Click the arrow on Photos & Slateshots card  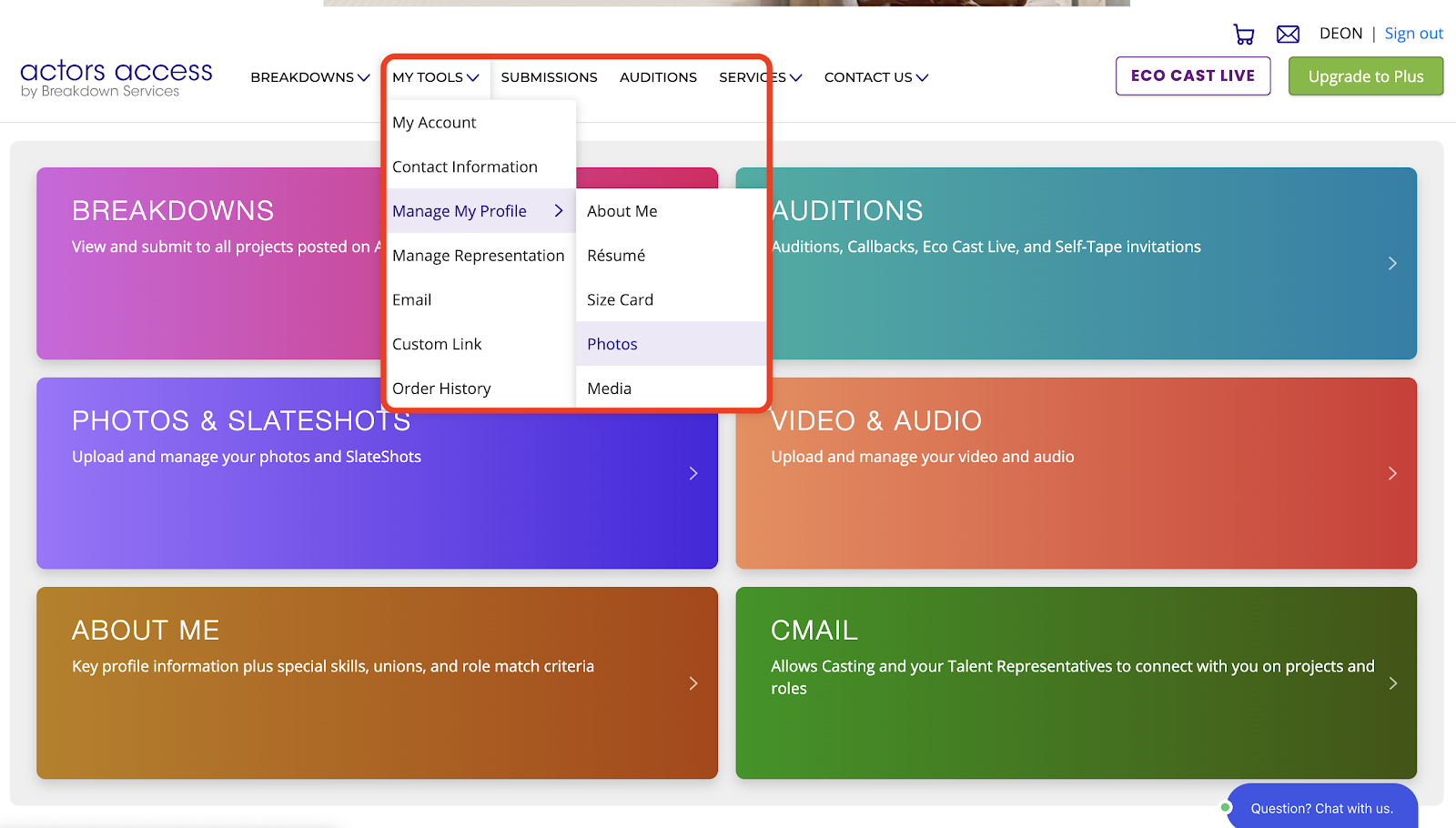pos(693,473)
